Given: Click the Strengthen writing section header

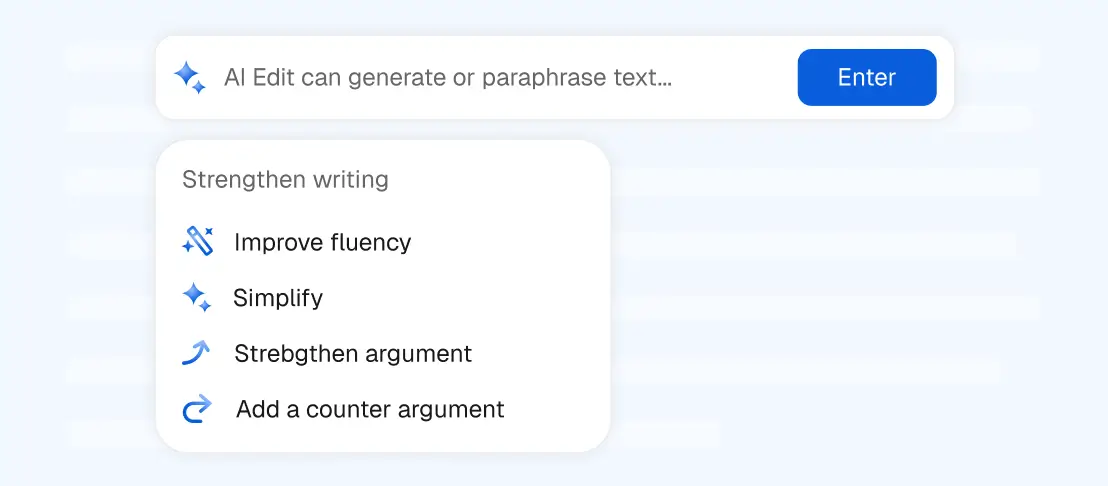Looking at the screenshot, I should point(285,180).
